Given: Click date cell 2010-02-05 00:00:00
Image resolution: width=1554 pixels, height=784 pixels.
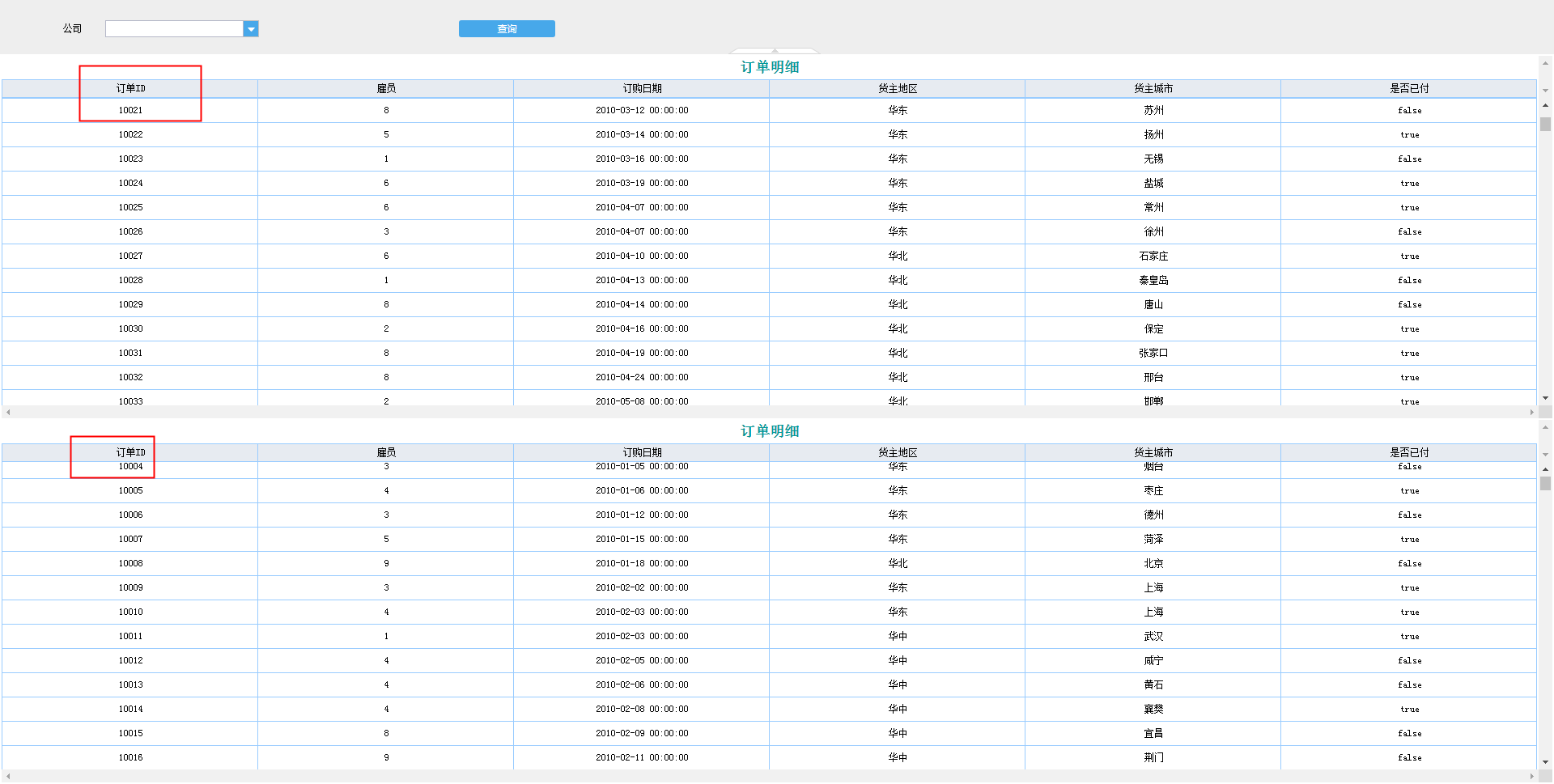Looking at the screenshot, I should click(642, 660).
